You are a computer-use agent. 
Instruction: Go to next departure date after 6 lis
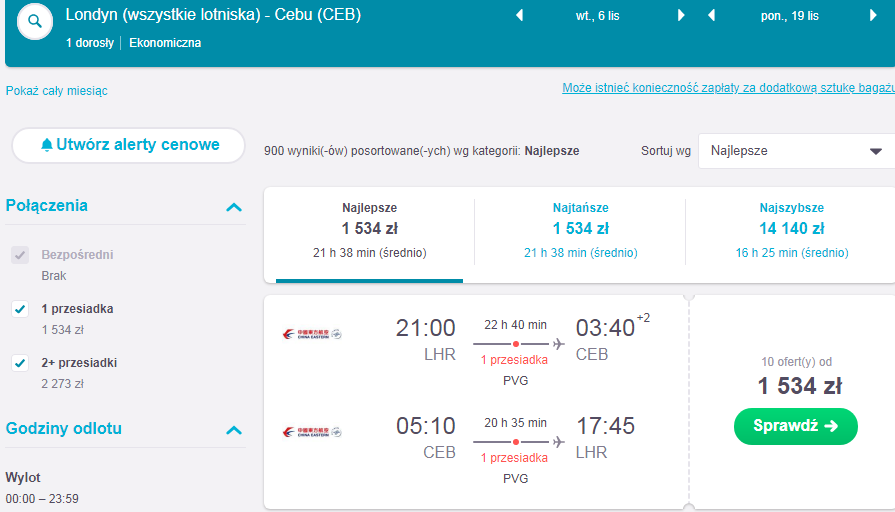point(680,15)
